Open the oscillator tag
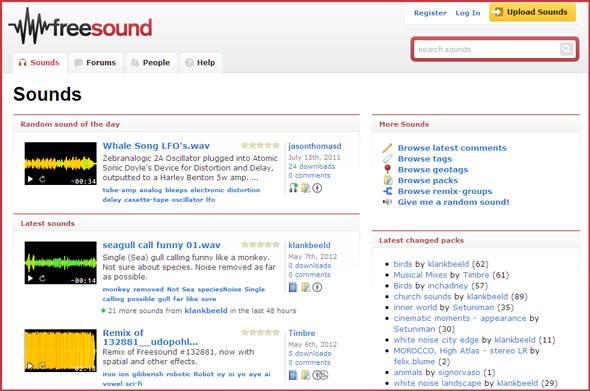 pyautogui.click(x=187, y=200)
